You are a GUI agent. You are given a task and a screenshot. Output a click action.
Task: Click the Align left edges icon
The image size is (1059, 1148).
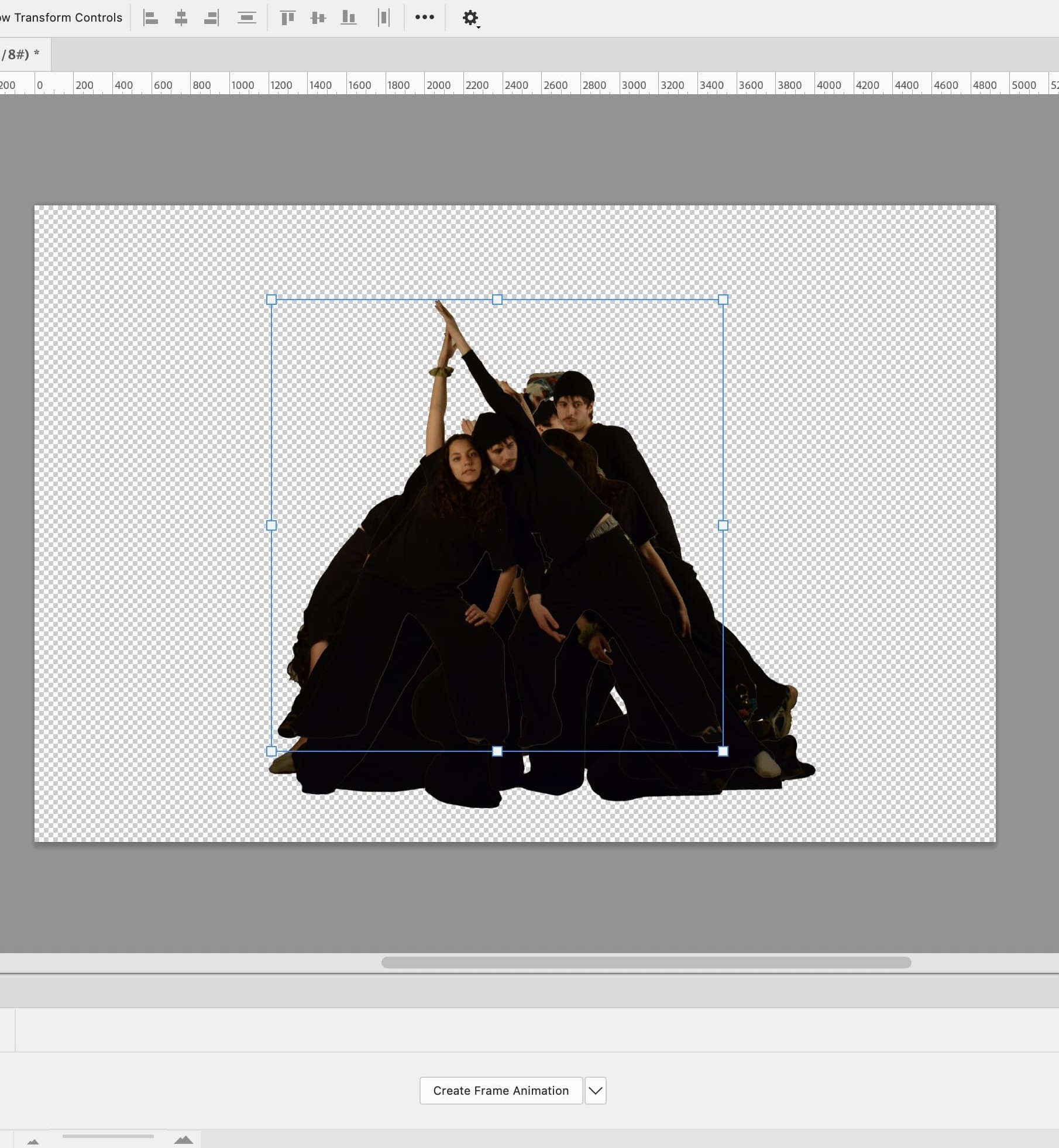pos(151,18)
